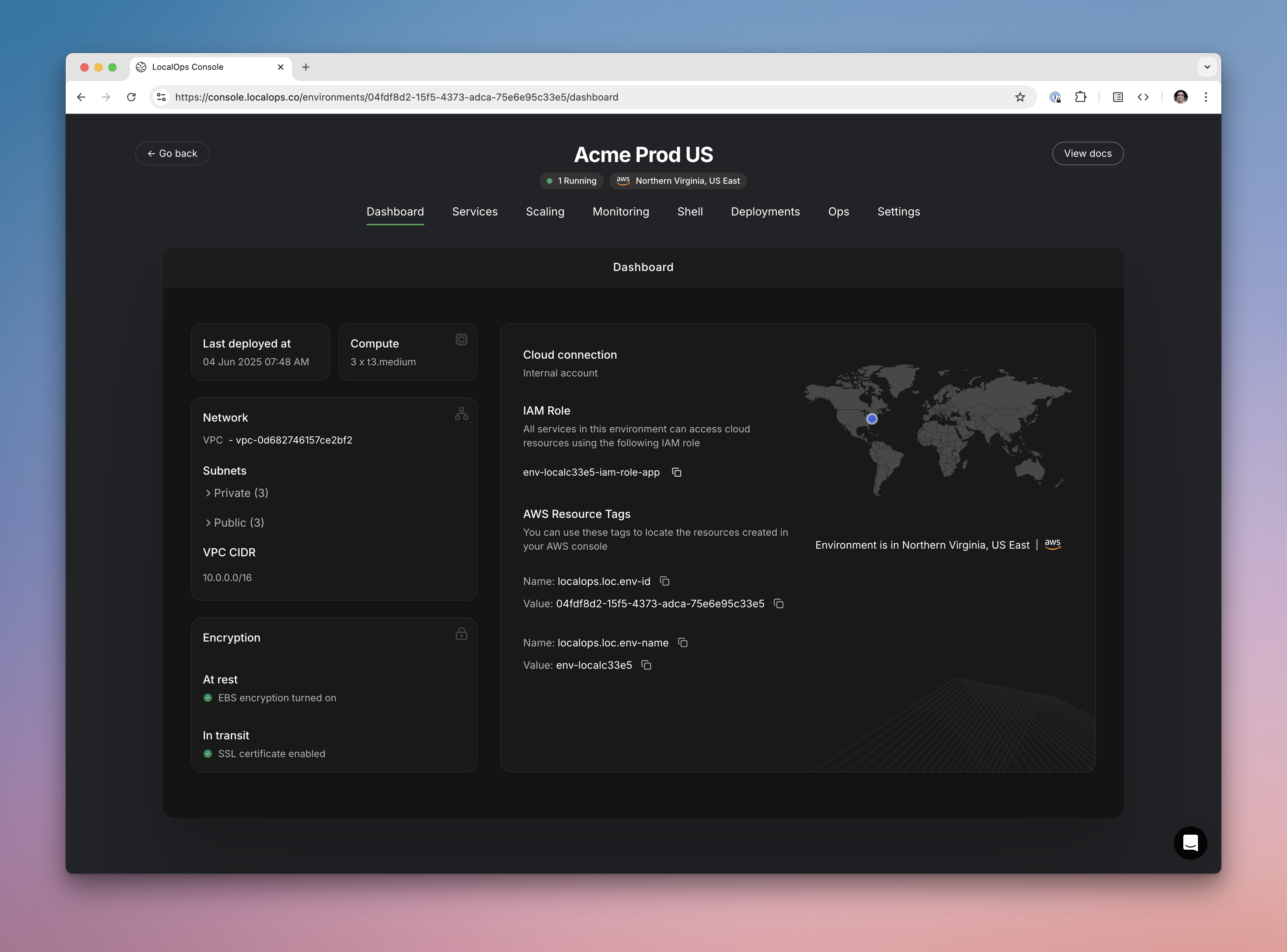Open the Services tab
This screenshot has width=1287, height=952.
[x=475, y=212]
